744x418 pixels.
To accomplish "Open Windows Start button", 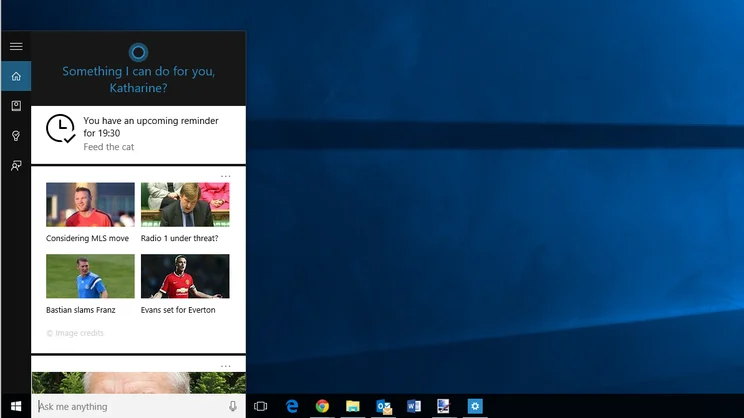I will [16, 406].
